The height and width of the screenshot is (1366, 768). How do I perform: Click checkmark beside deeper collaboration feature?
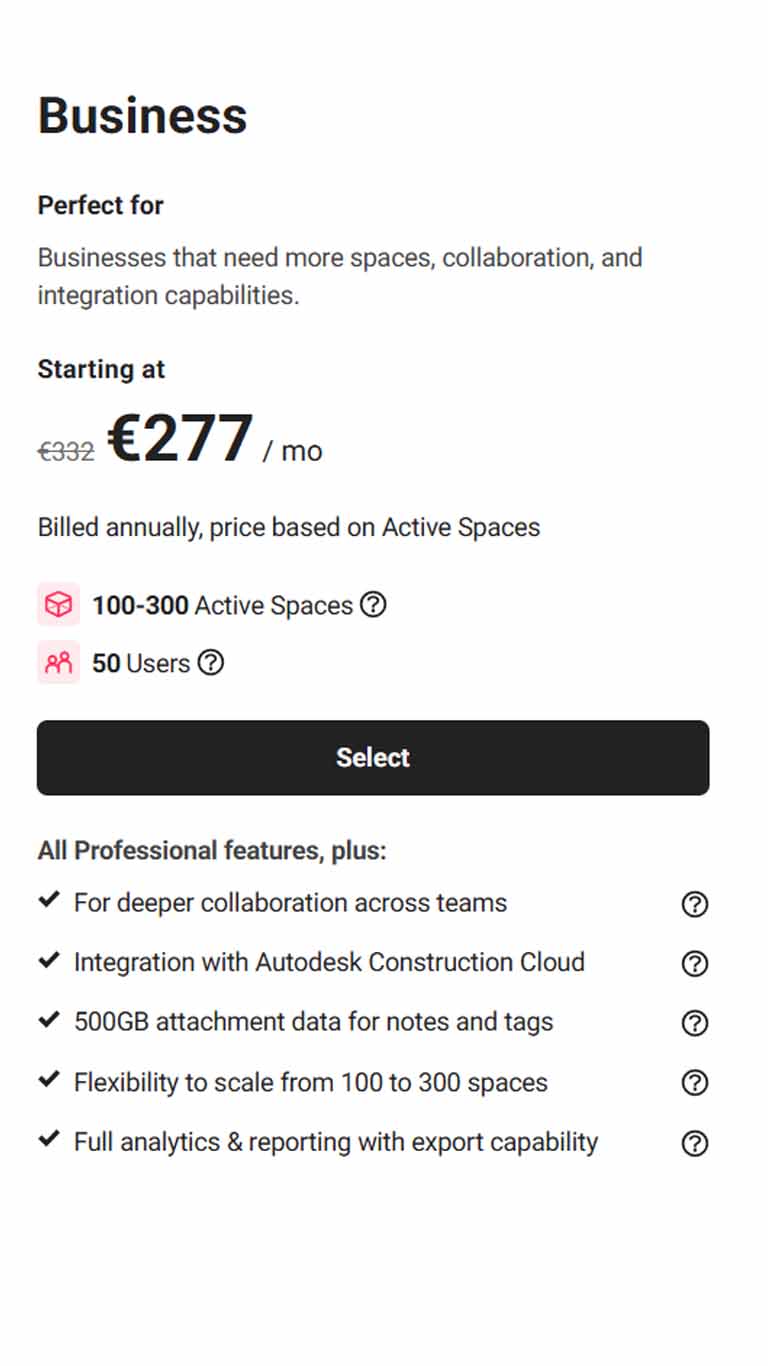pos(48,901)
